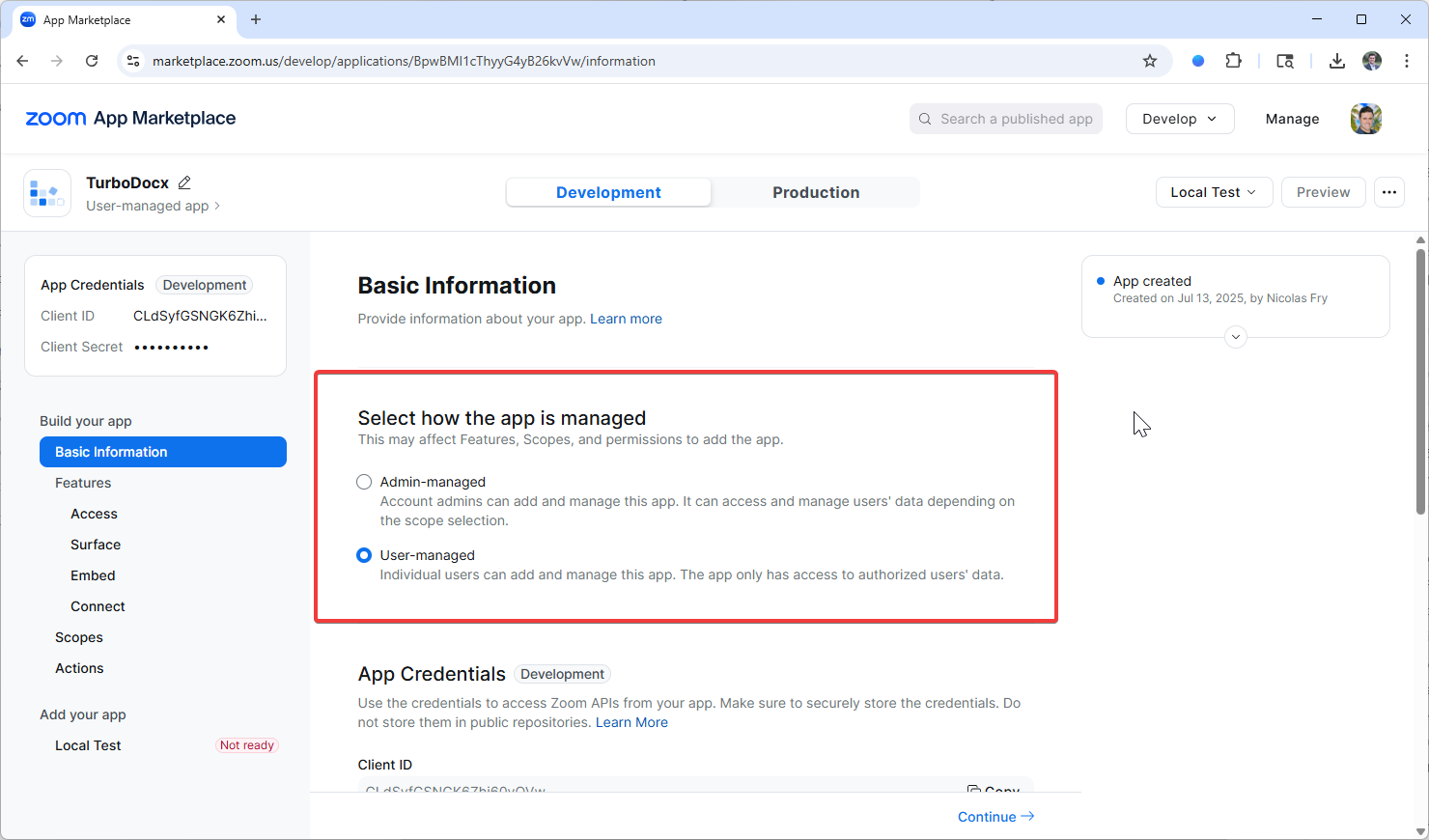Viewport: 1429px width, 840px height.
Task: Click Learn more under Basic Information
Action: [x=626, y=319]
